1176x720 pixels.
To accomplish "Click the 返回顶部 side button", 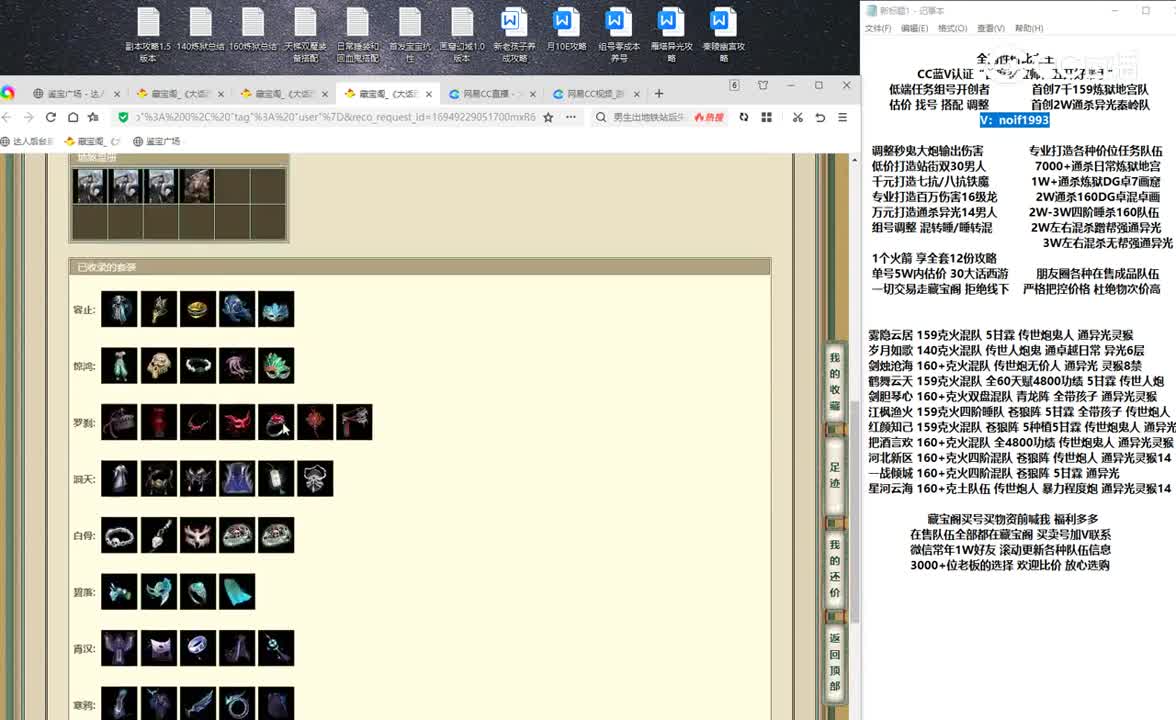I will [x=835, y=662].
